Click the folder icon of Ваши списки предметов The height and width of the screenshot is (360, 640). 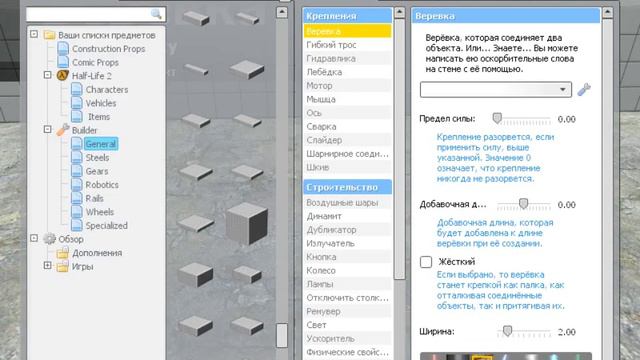pos(49,35)
